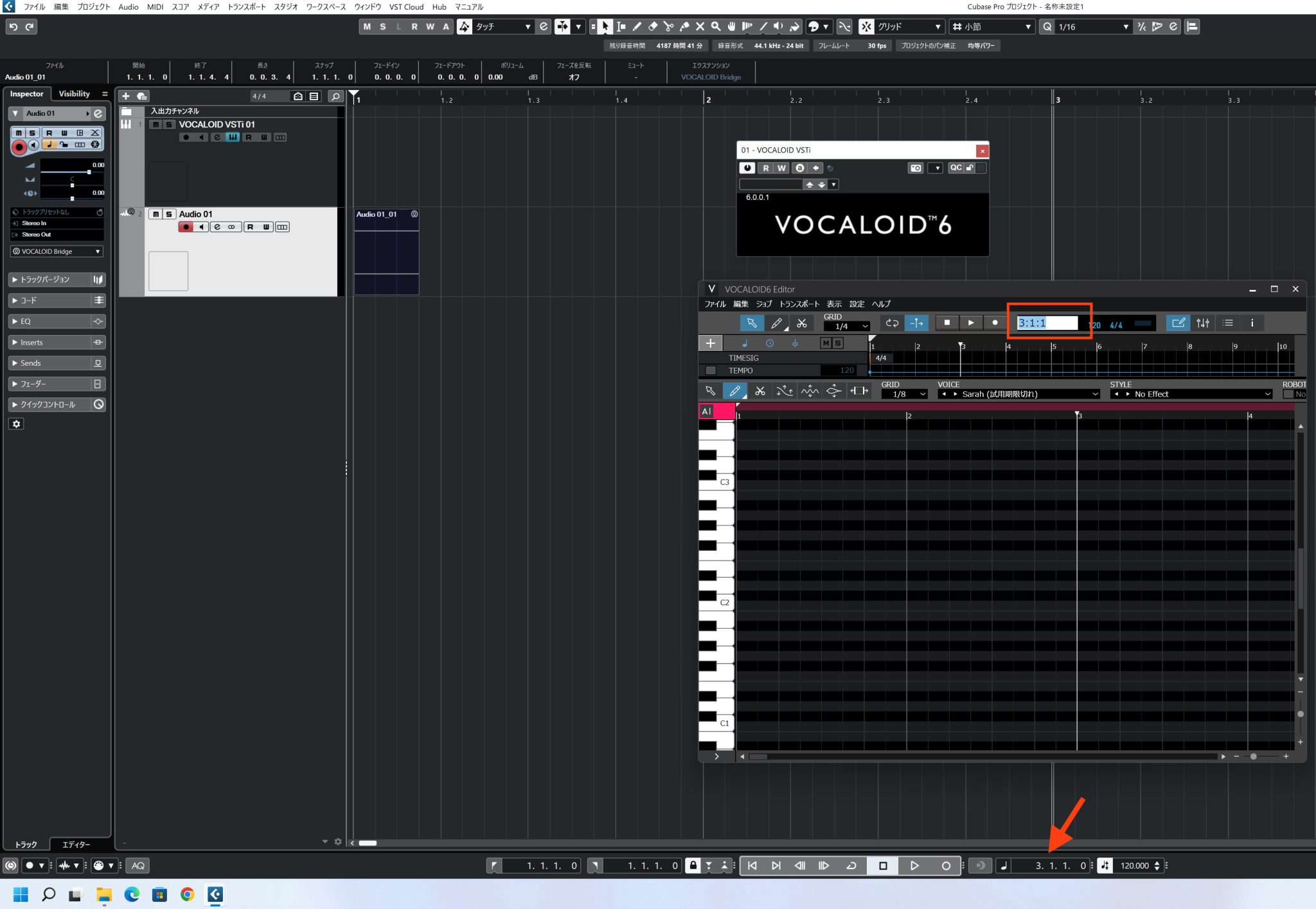Click the Stop button in VOCALOID6 Editor
Screen dimensions: 1316x909
[948, 323]
